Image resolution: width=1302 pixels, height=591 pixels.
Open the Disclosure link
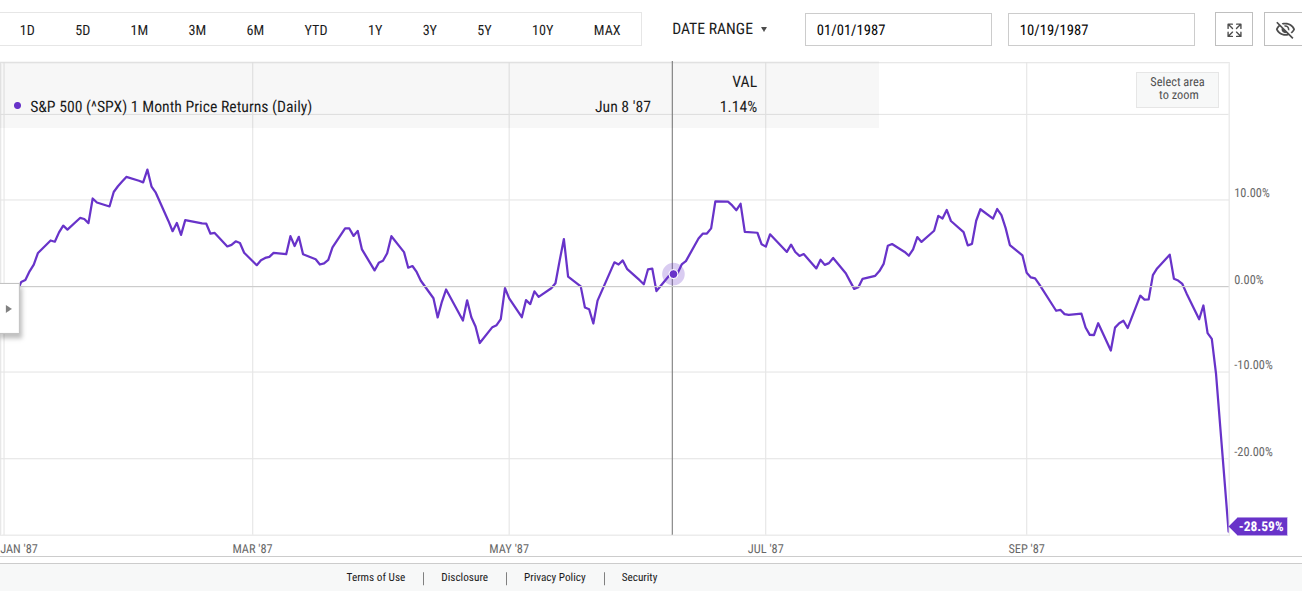tap(464, 577)
